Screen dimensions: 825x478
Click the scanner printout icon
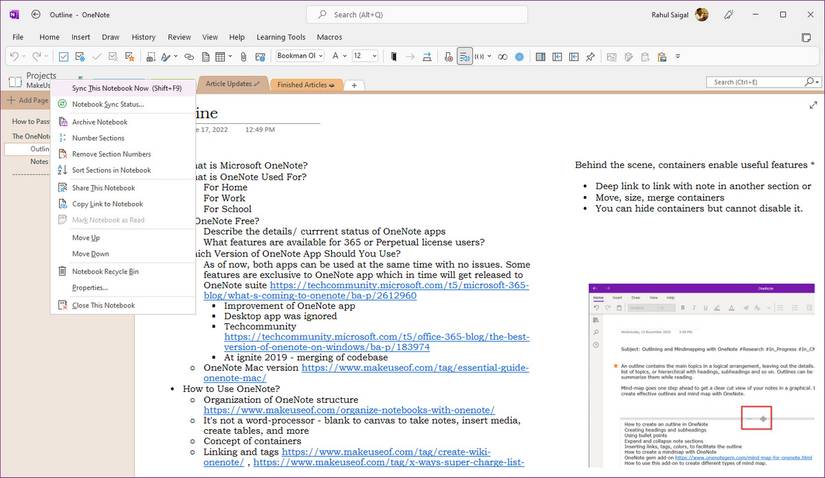click(150, 56)
